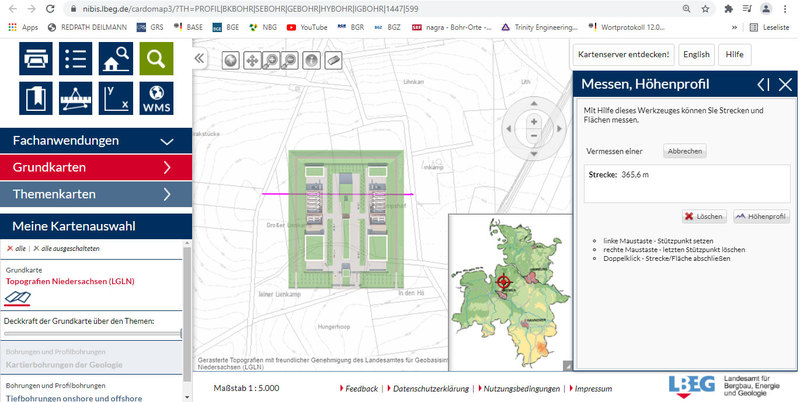Image resolution: width=800 pixels, height=402 pixels.
Task: Open the Hilfe menu
Action: pos(734,54)
